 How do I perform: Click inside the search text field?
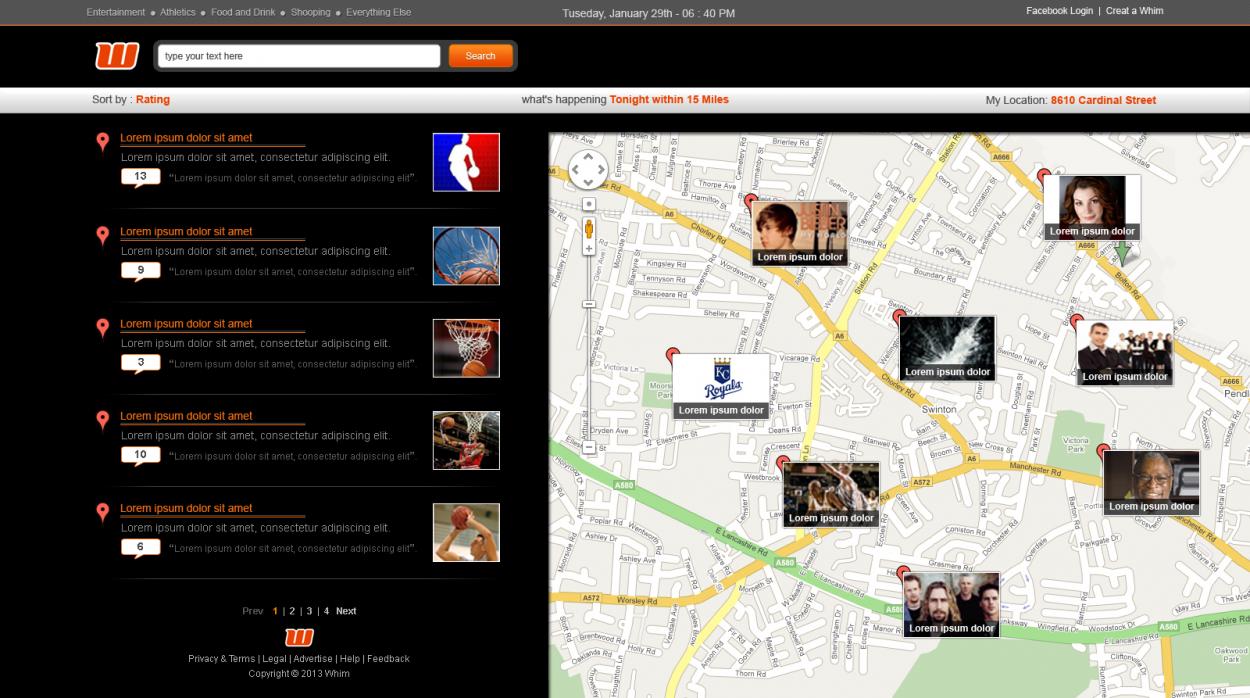pos(300,56)
